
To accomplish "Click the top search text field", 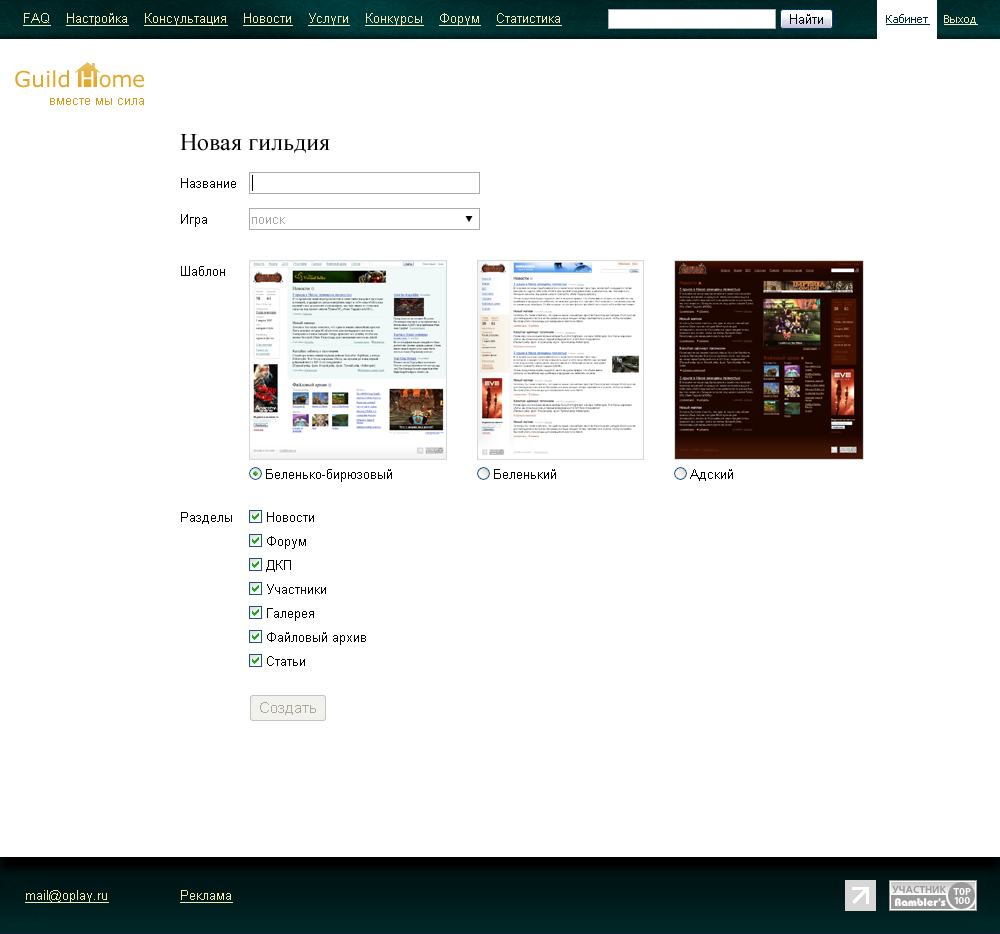I will [692, 19].
